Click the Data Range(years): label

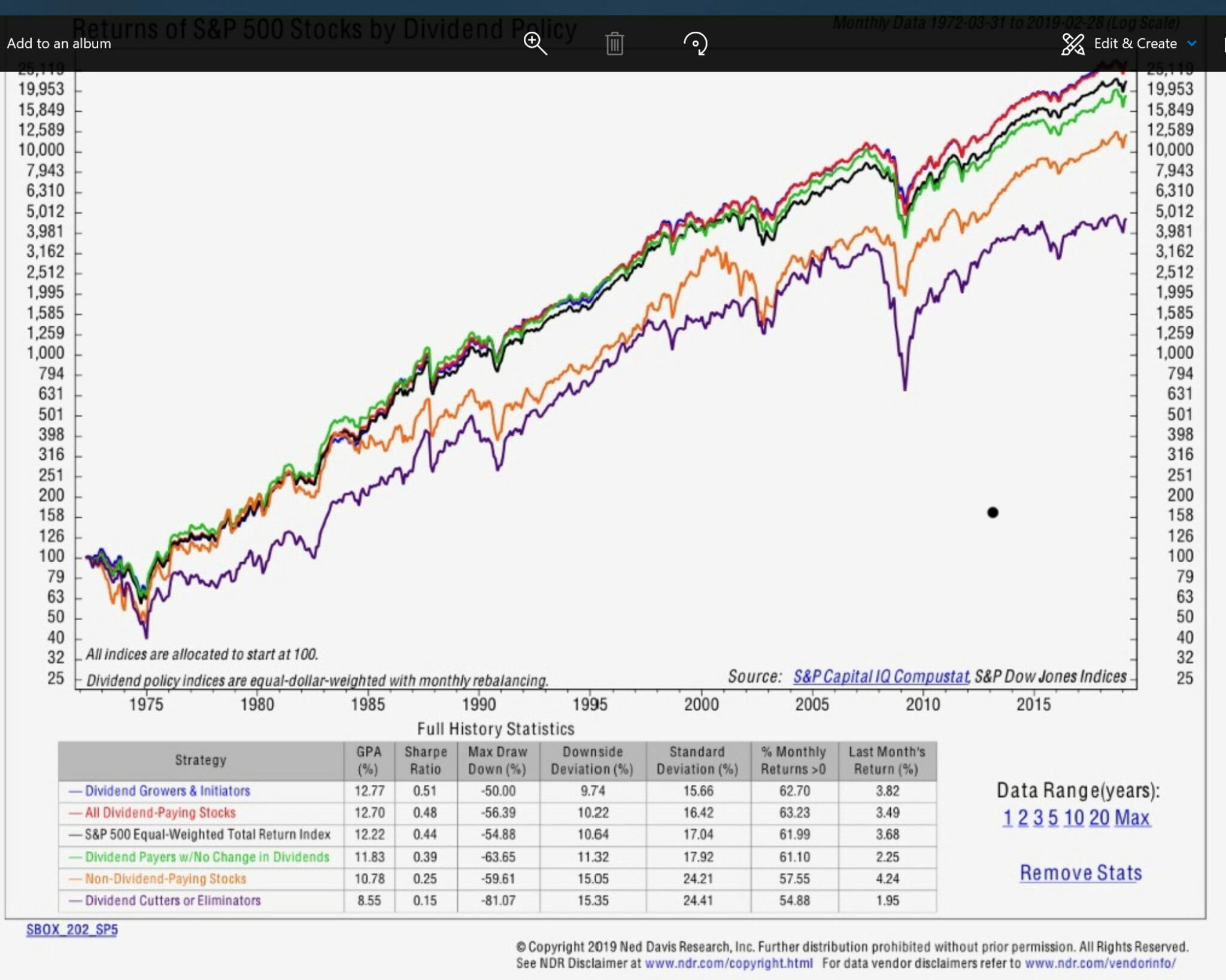(1078, 790)
